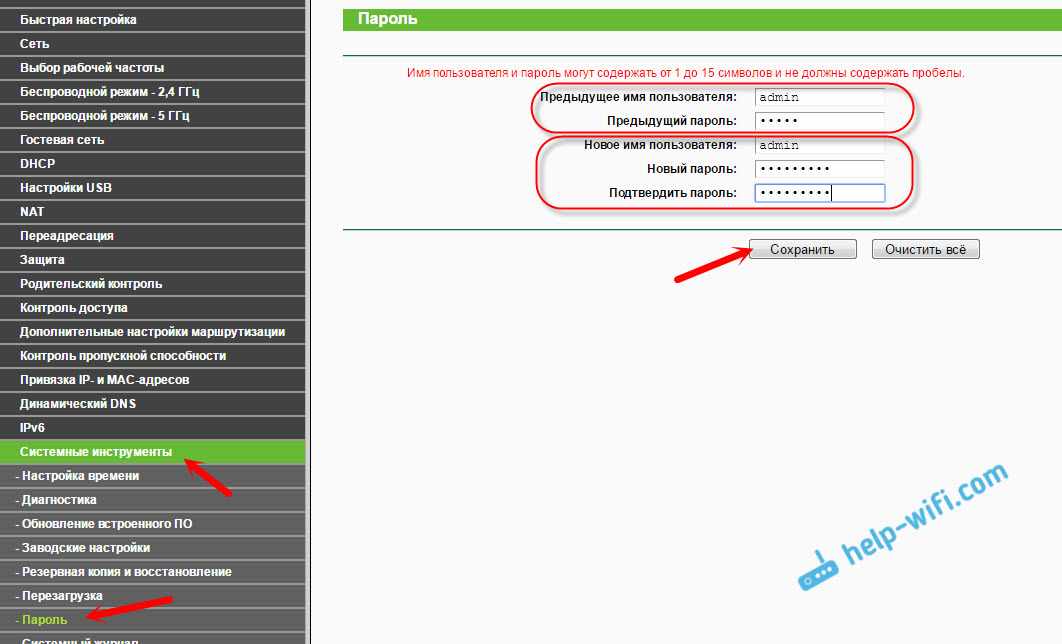Open the Гостевая сеть menu
Screen dimensions: 1062x644
[62, 140]
